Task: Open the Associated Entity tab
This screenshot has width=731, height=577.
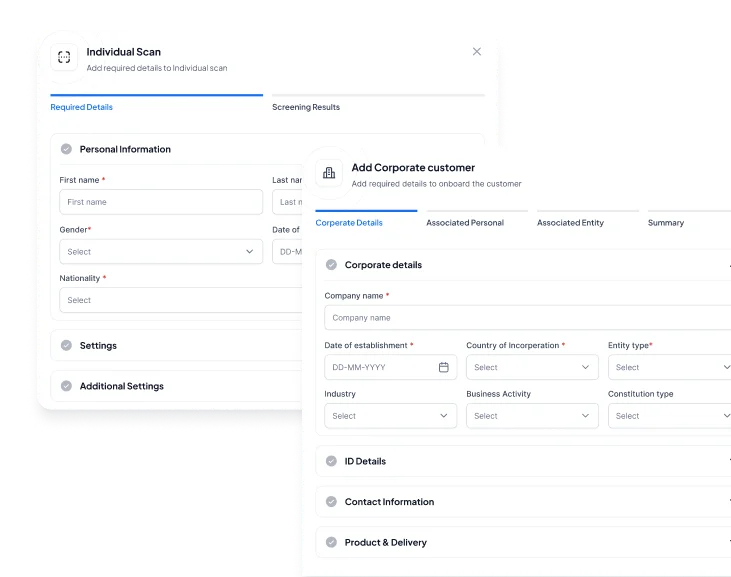Action: 570,223
